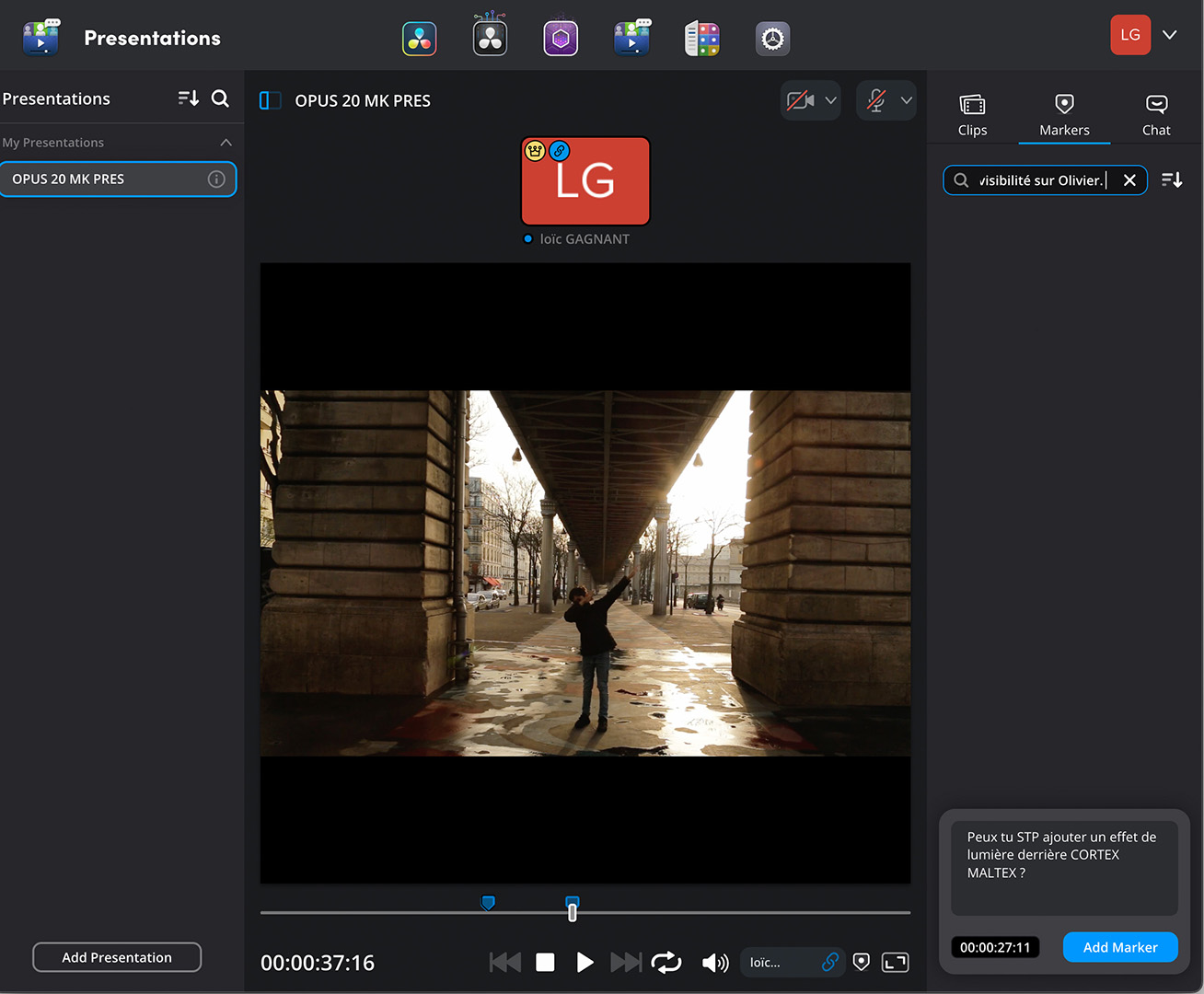Screen dimensions: 1204x994
Task: Open the Fusion Studio app icon
Action: [x=490, y=39]
